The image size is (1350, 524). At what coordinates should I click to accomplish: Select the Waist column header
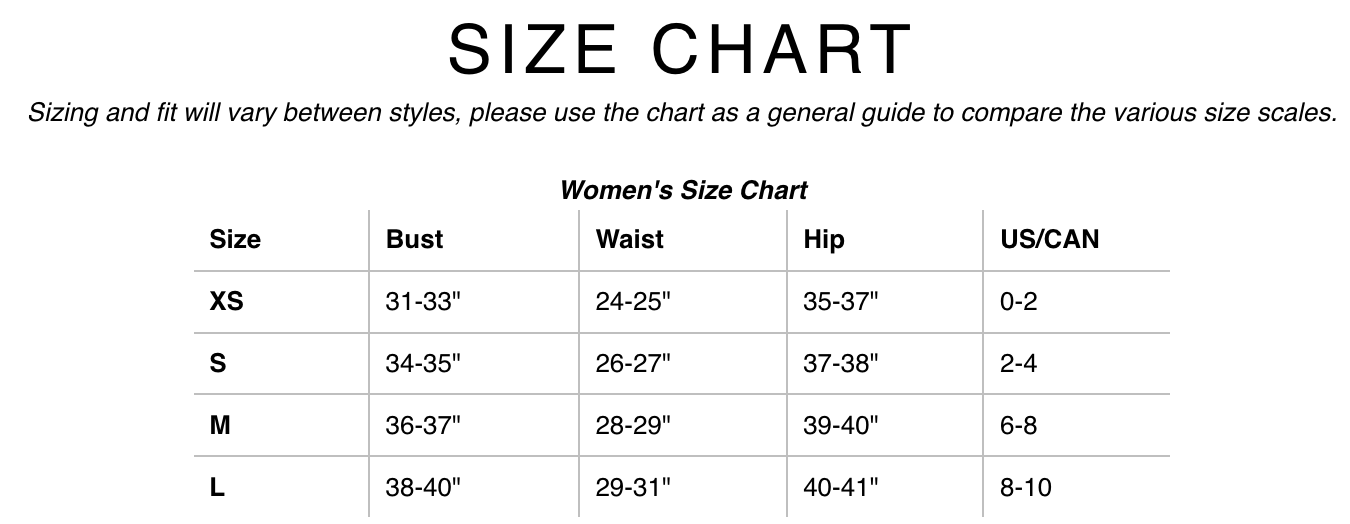(629, 240)
